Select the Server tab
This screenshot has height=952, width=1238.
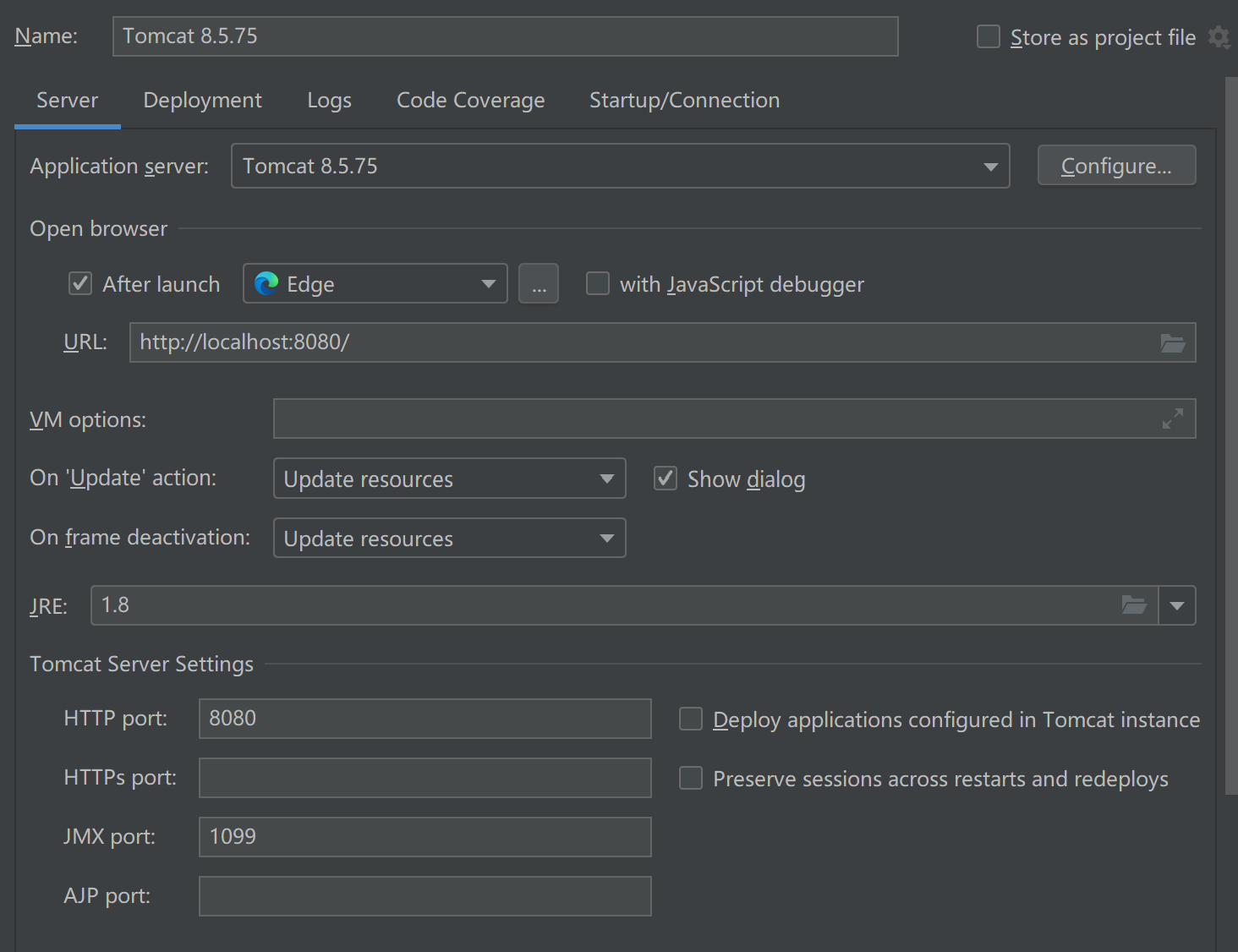coord(68,101)
